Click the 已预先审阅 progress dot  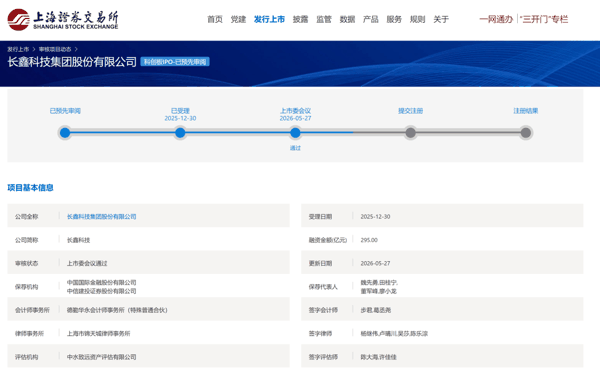click(x=65, y=133)
